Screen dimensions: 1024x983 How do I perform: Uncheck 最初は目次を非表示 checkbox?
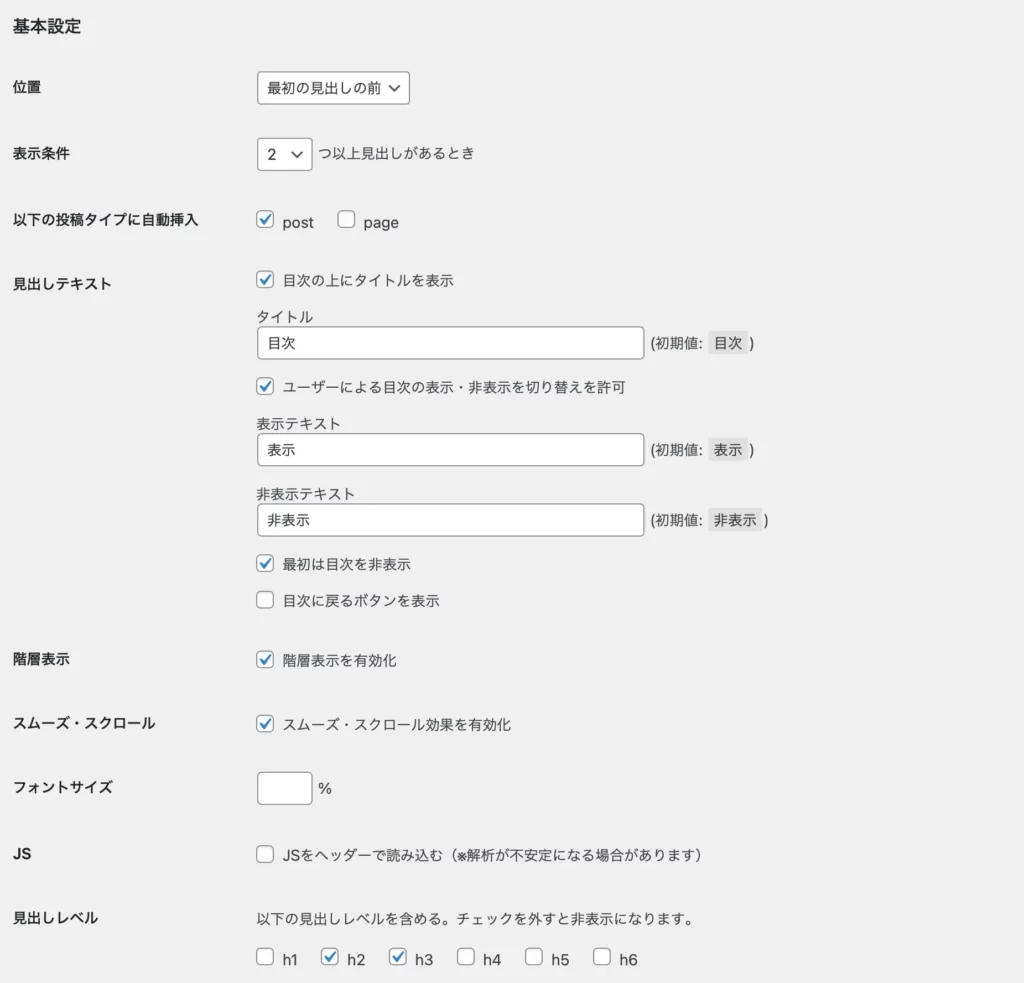coord(265,564)
